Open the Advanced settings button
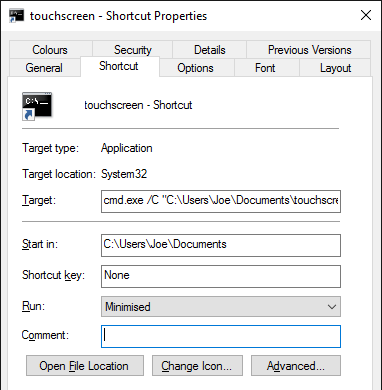Viewport: 382px width, 390px height. (296, 366)
